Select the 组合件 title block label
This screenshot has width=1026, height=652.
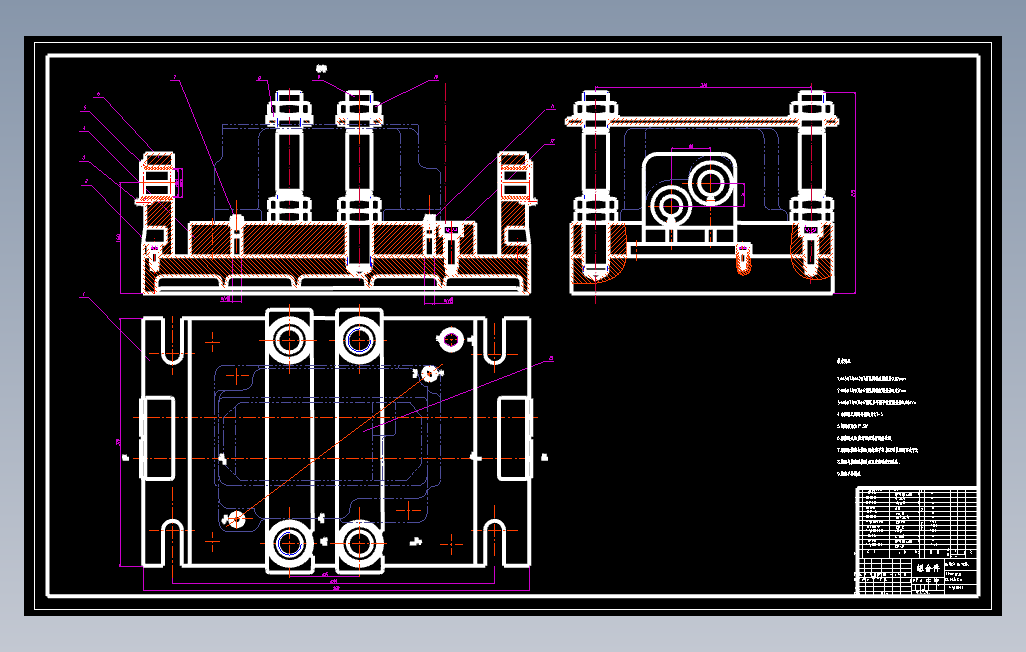(928, 568)
